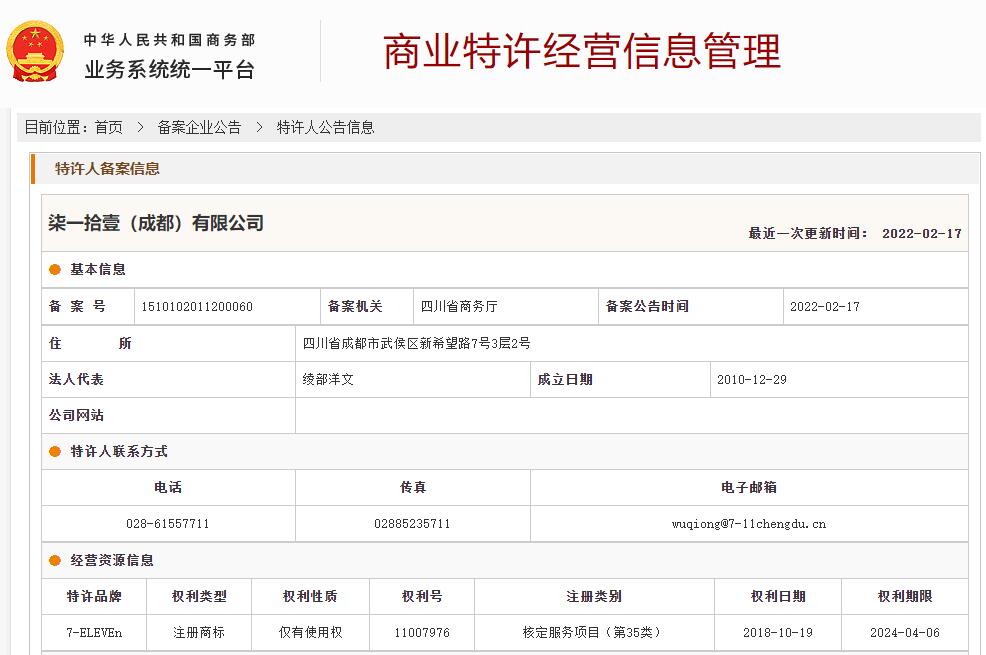
Task: Click the orange dot beside 特许人联系方式
Action: click(55, 452)
